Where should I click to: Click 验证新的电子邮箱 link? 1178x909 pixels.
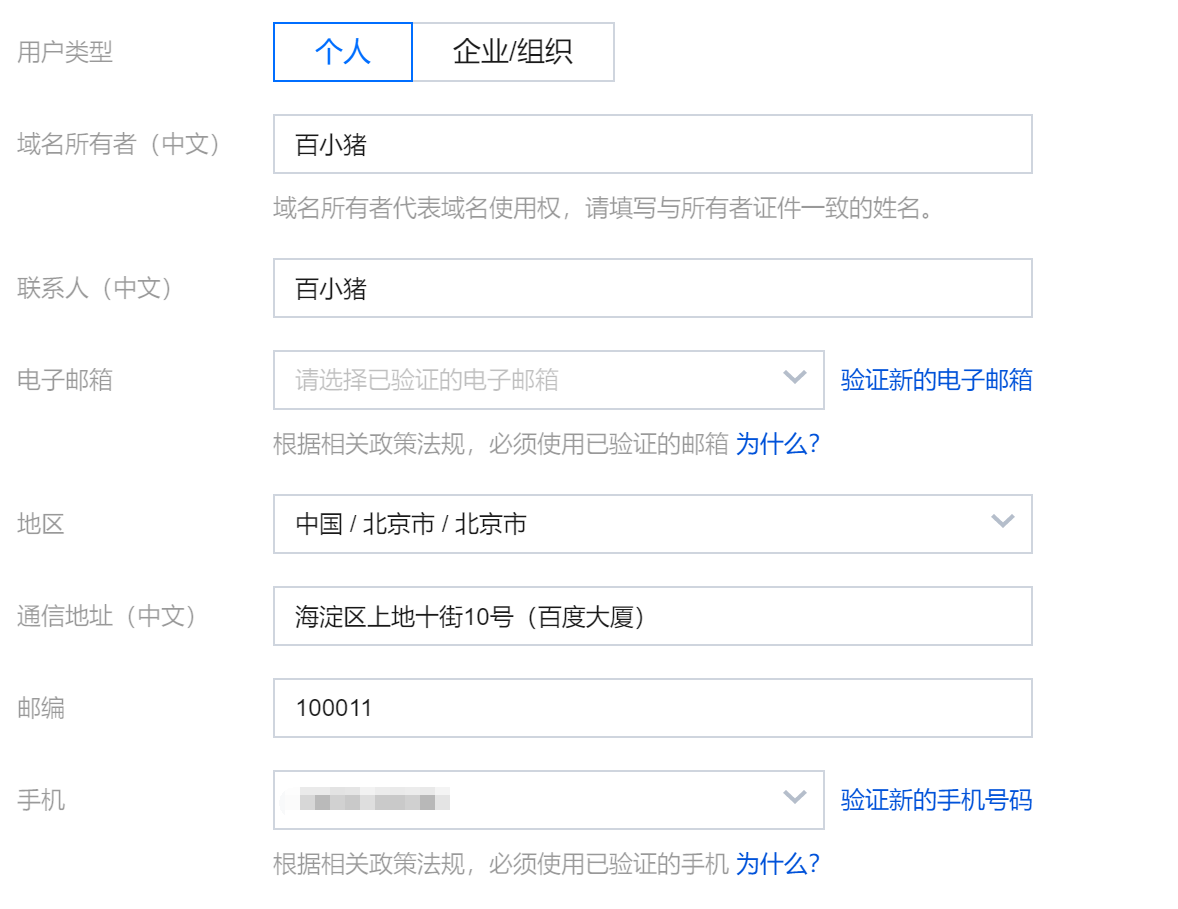936,380
